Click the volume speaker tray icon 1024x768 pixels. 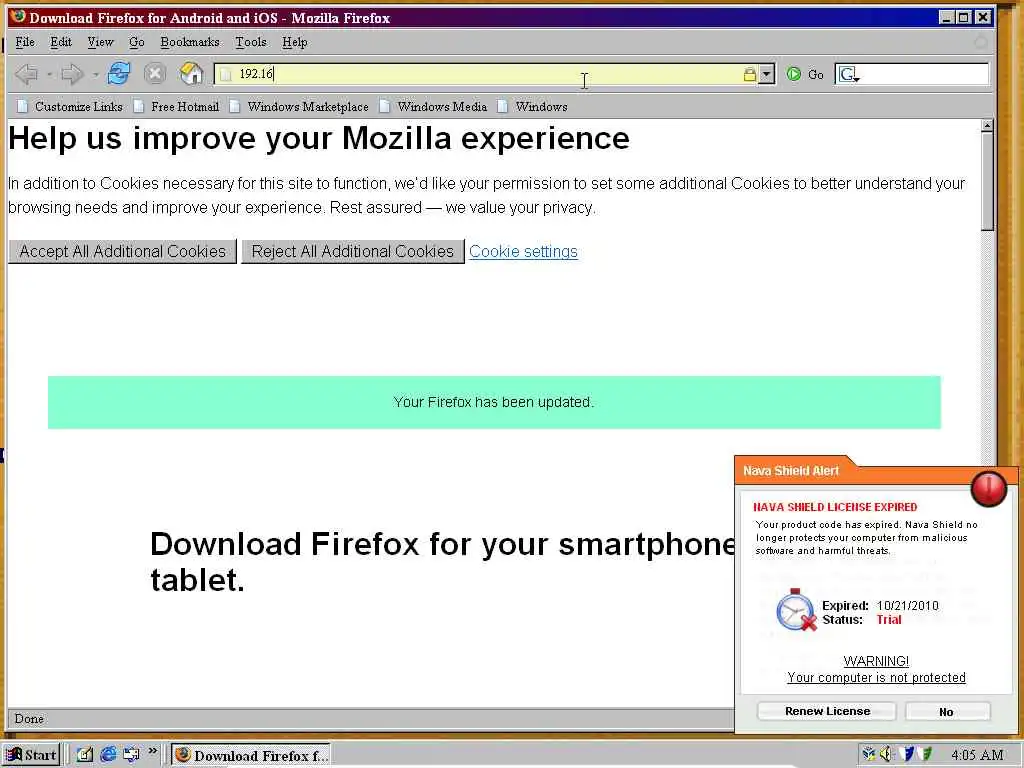[887, 754]
